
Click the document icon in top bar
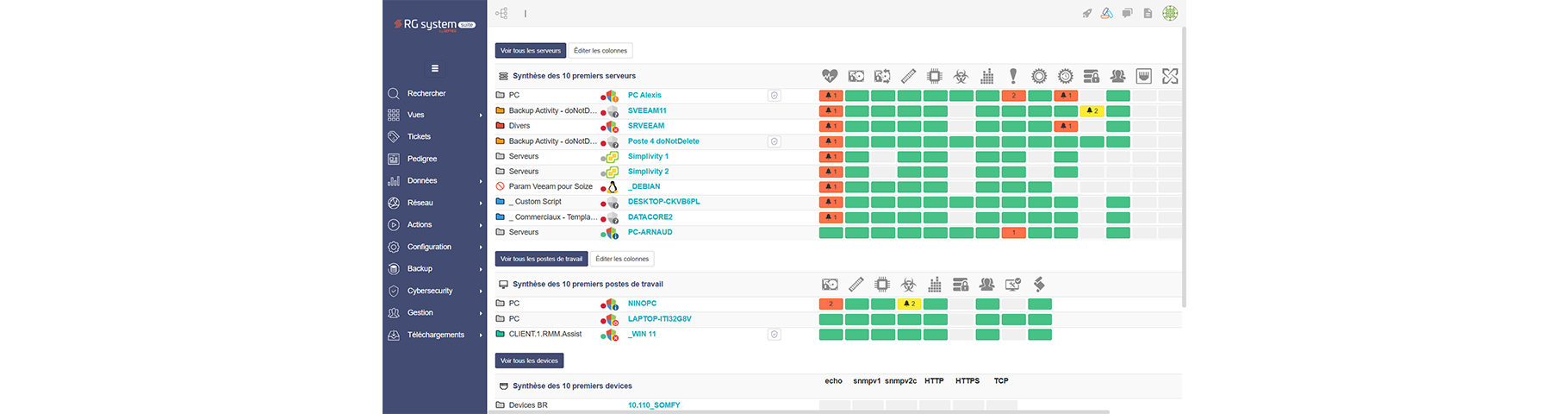[x=1148, y=13]
